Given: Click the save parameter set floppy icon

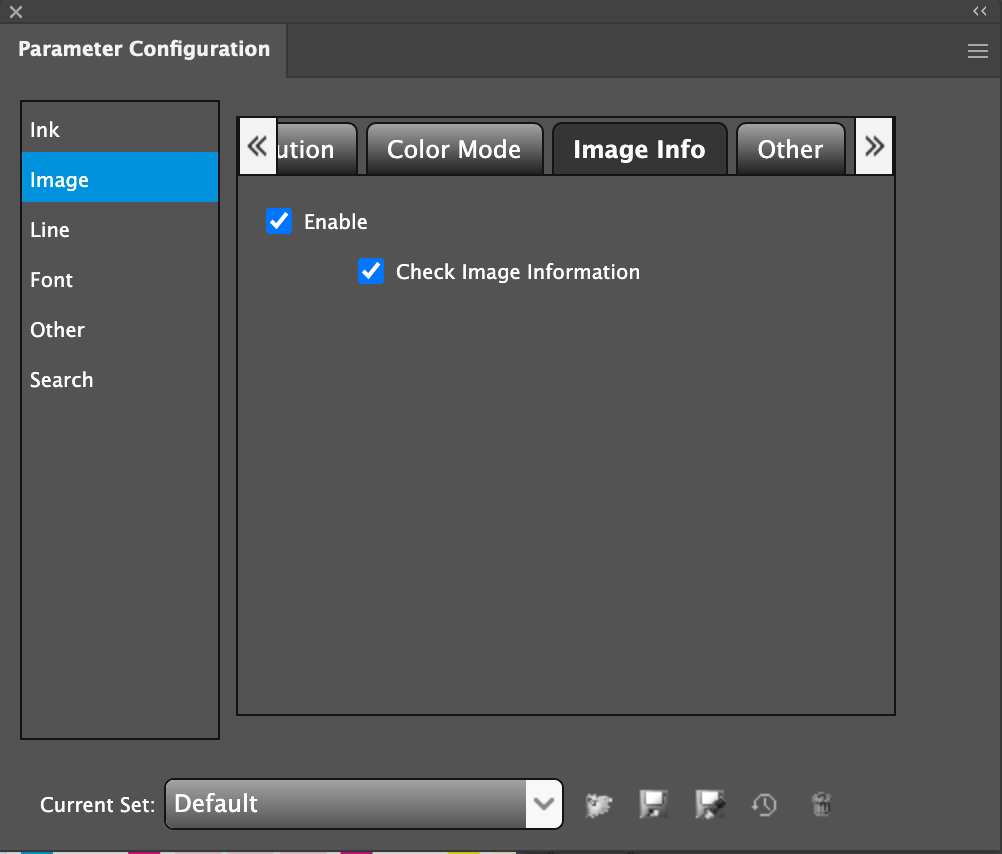Looking at the screenshot, I should pyautogui.click(x=653, y=804).
